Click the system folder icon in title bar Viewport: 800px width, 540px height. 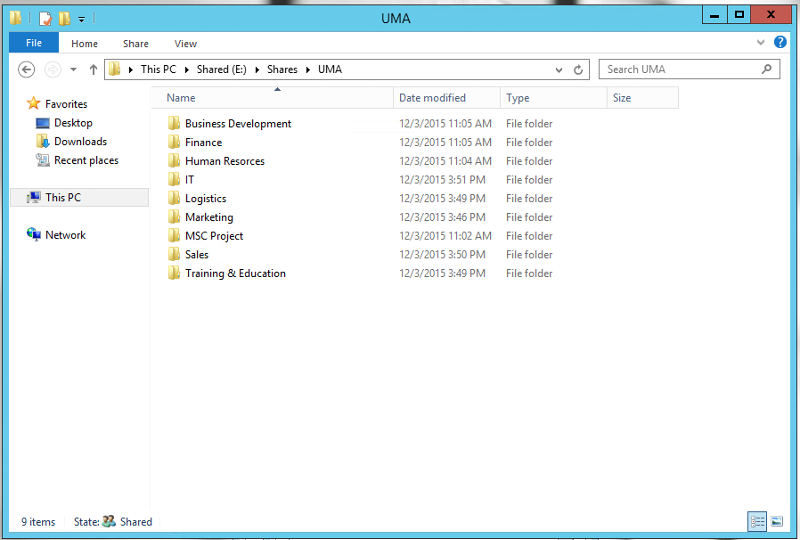pyautogui.click(x=16, y=18)
